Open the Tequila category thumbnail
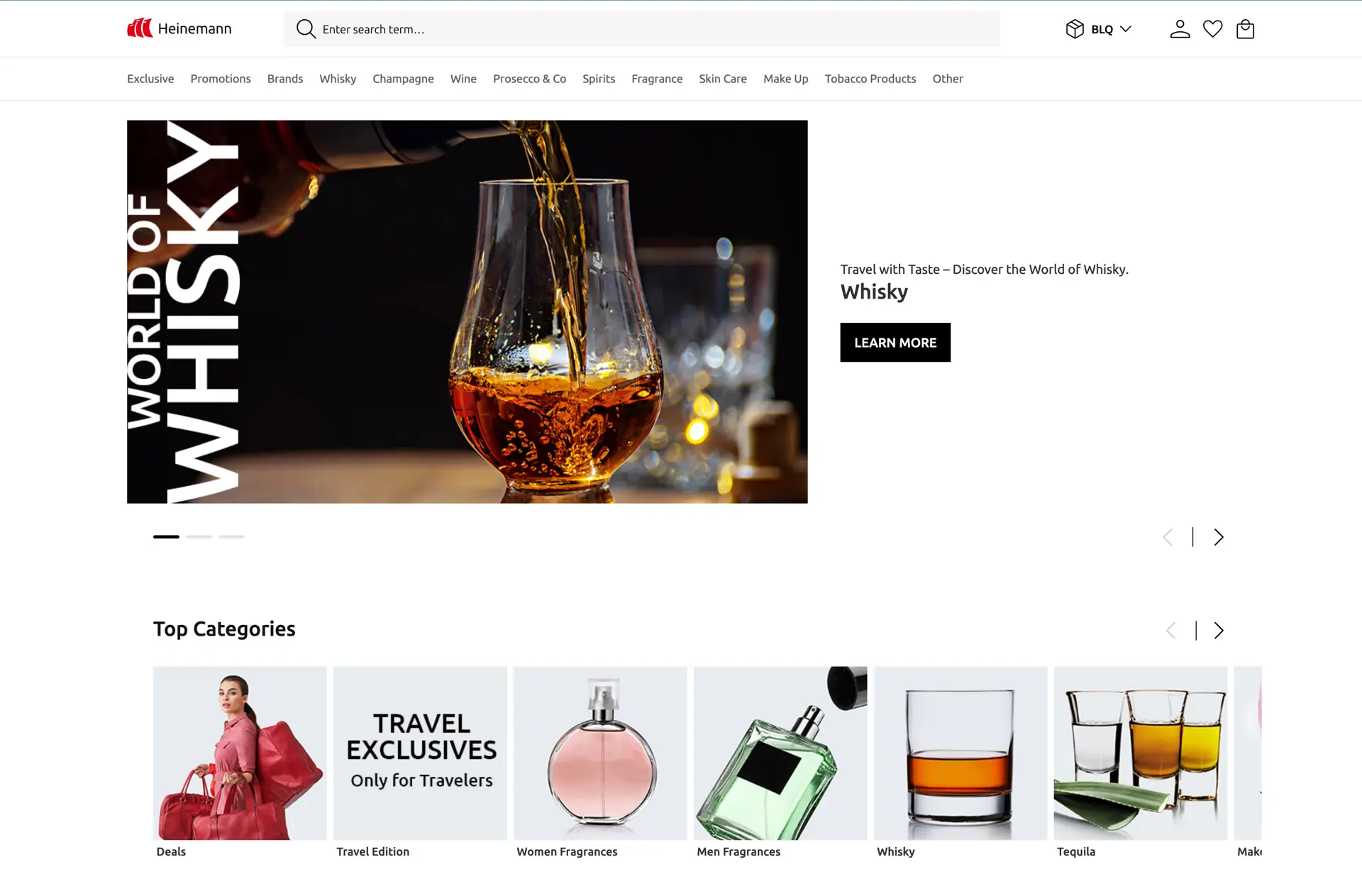The image size is (1362, 896). (1141, 753)
